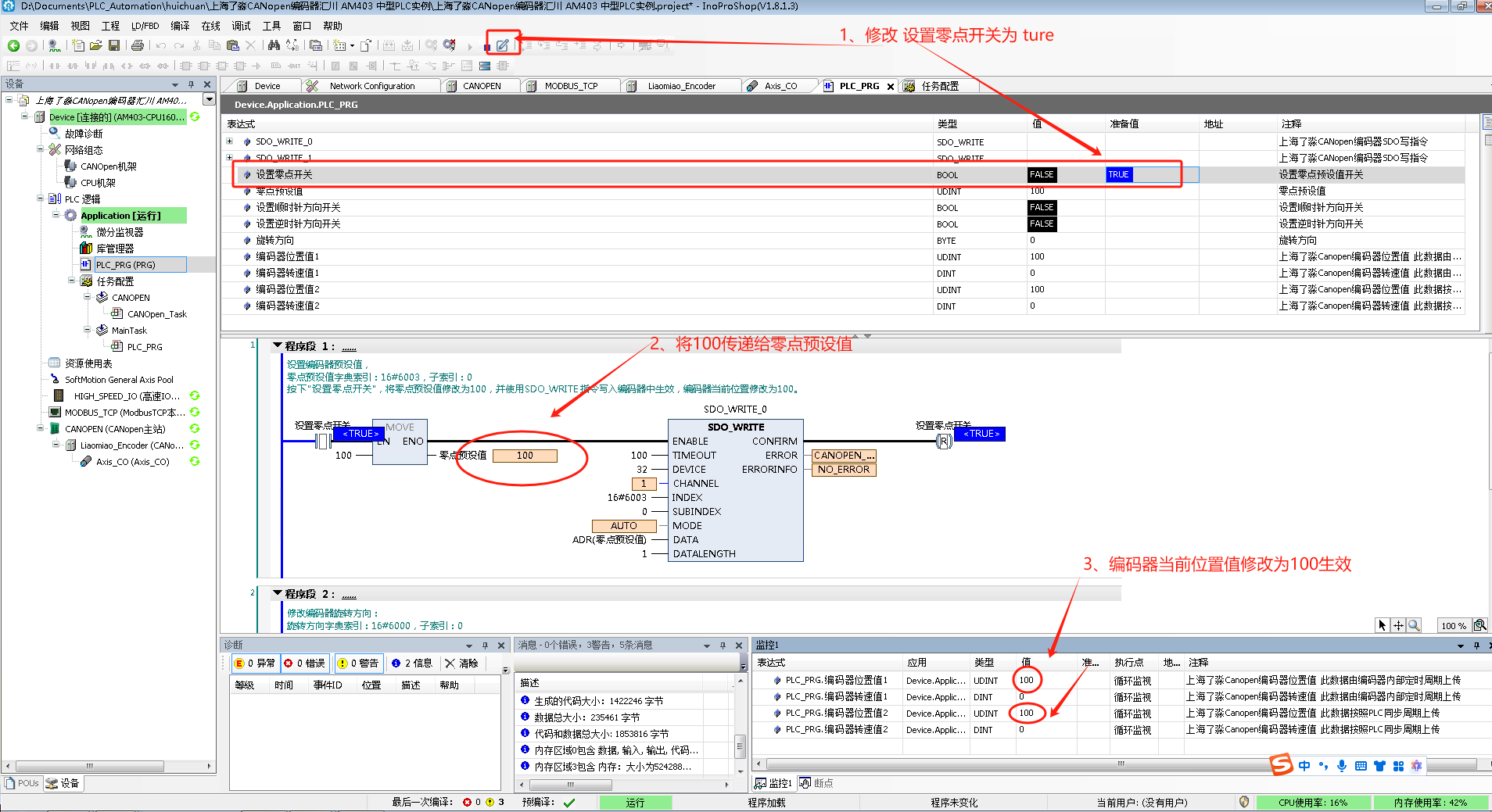Click the Sogou S input method icon
This screenshot has width=1492, height=812.
1281,764
